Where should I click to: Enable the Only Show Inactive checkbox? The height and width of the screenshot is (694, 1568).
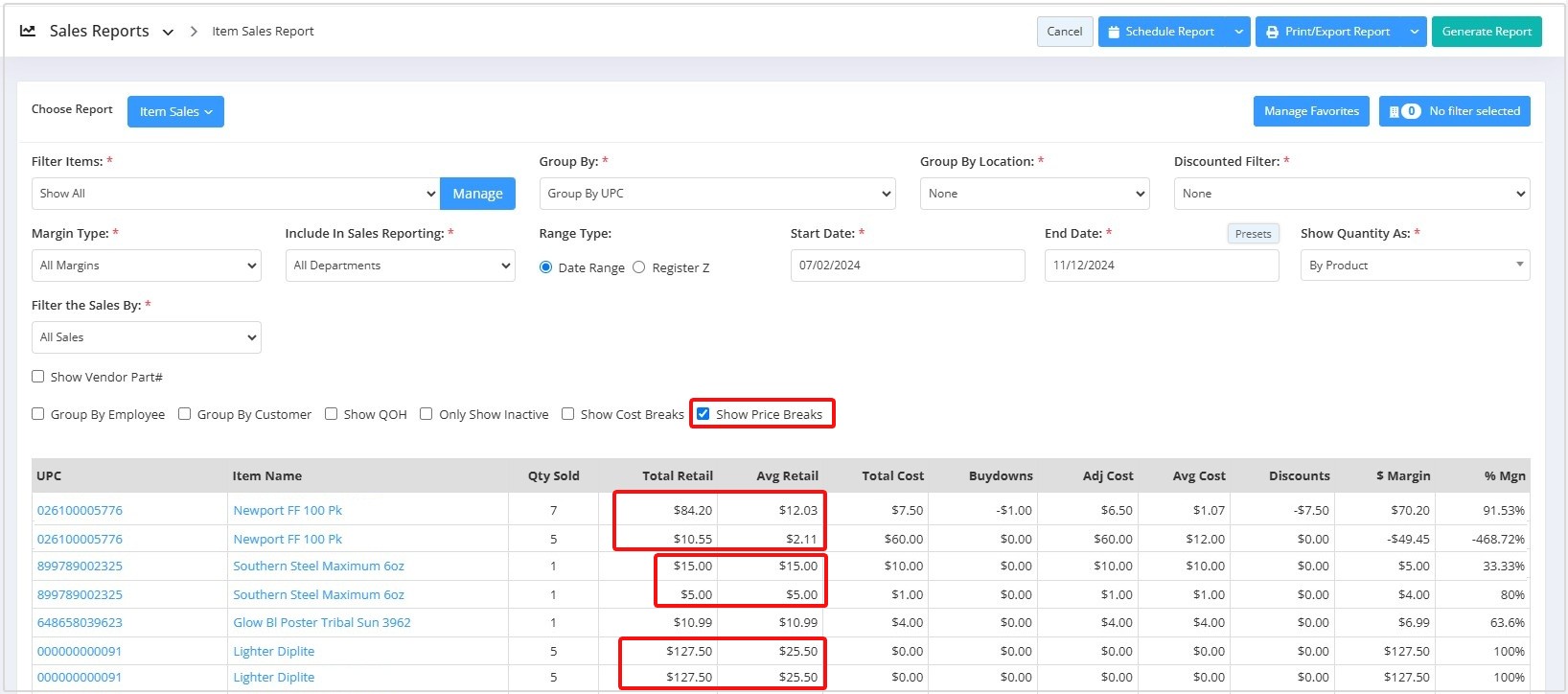tap(427, 414)
